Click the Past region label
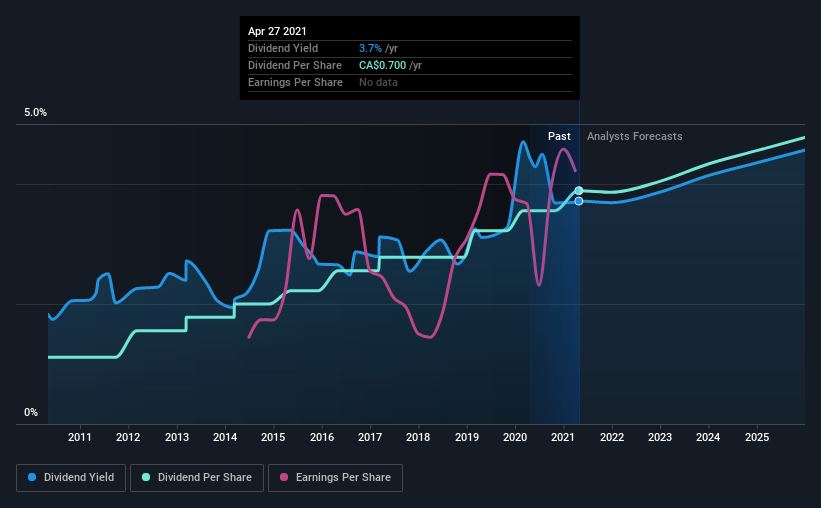 (x=559, y=136)
